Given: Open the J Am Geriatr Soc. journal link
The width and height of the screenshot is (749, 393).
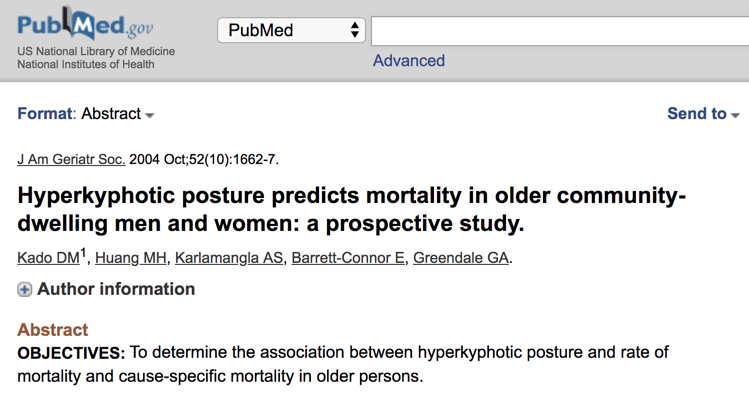Looking at the screenshot, I should pos(71,159).
